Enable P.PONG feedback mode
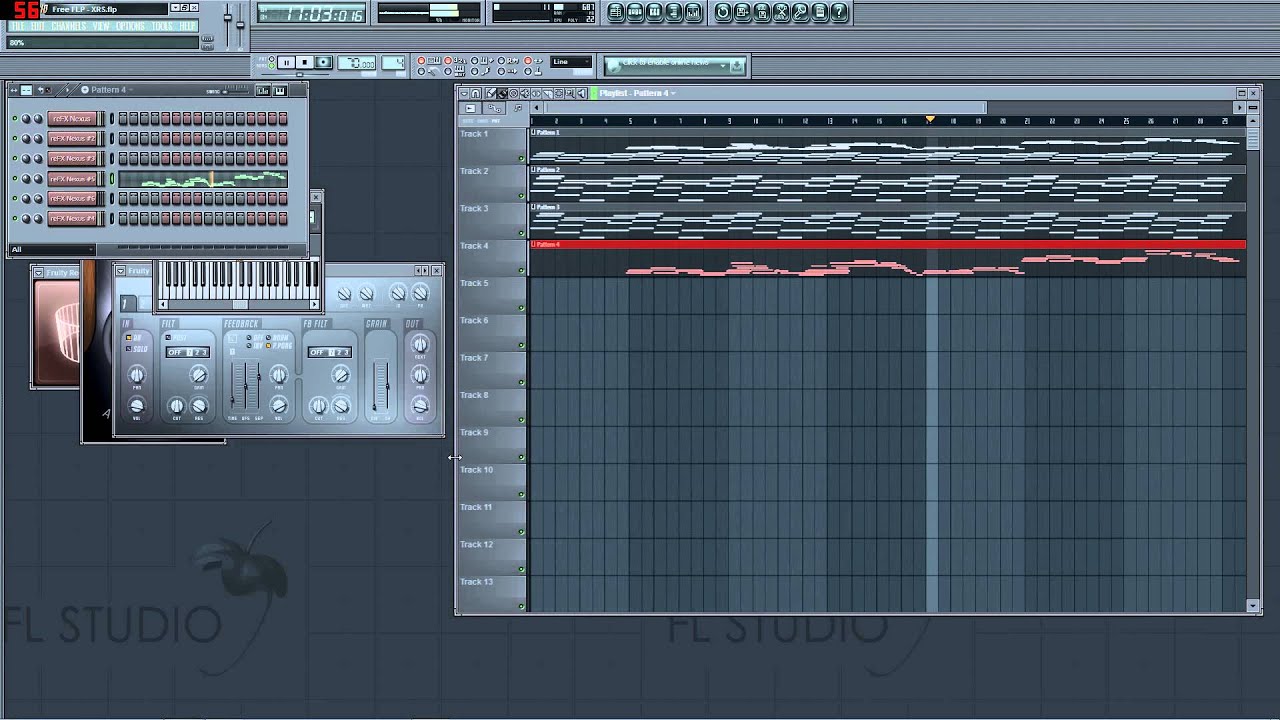 coord(268,346)
